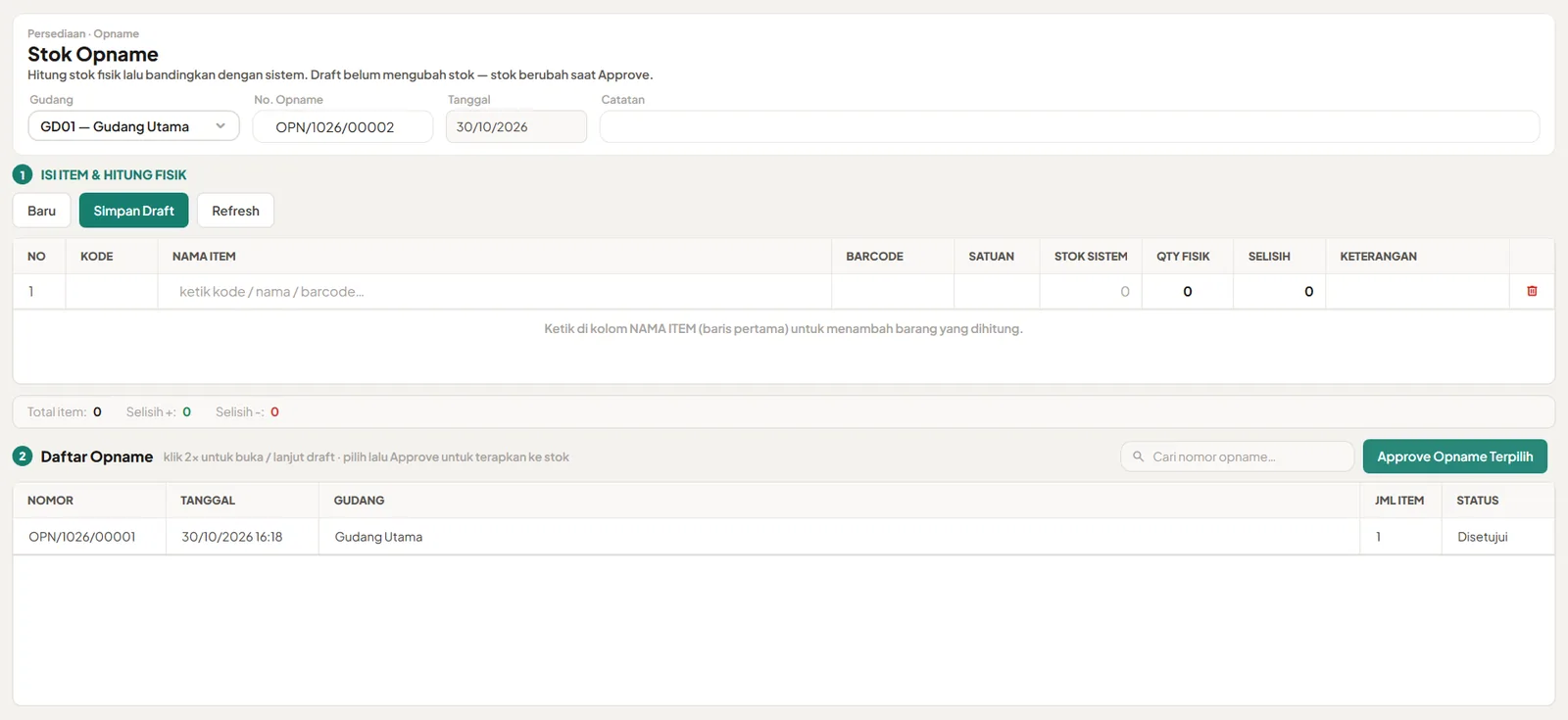Click the Stok Sistem cell in row 1
Viewport: 1568px width, 720px height.
point(1091,291)
